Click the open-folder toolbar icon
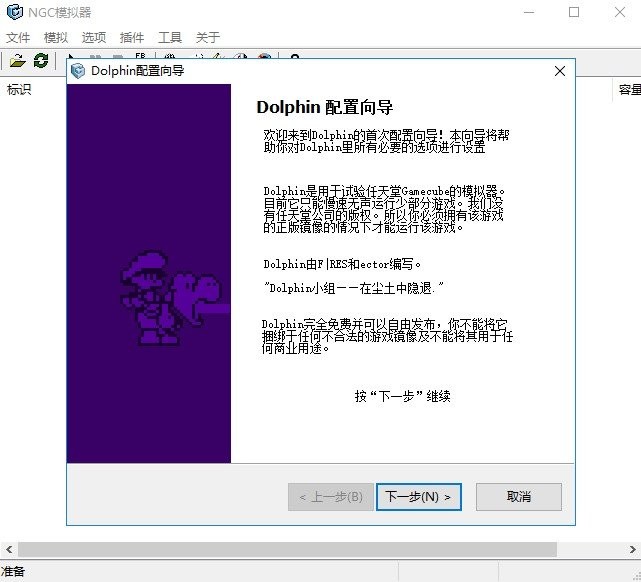 click(18, 60)
